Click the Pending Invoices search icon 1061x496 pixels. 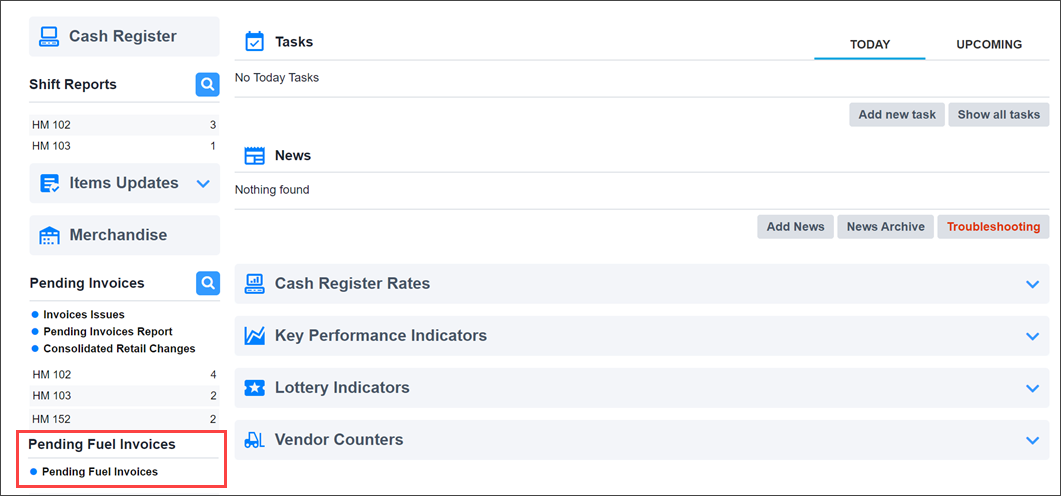point(207,283)
